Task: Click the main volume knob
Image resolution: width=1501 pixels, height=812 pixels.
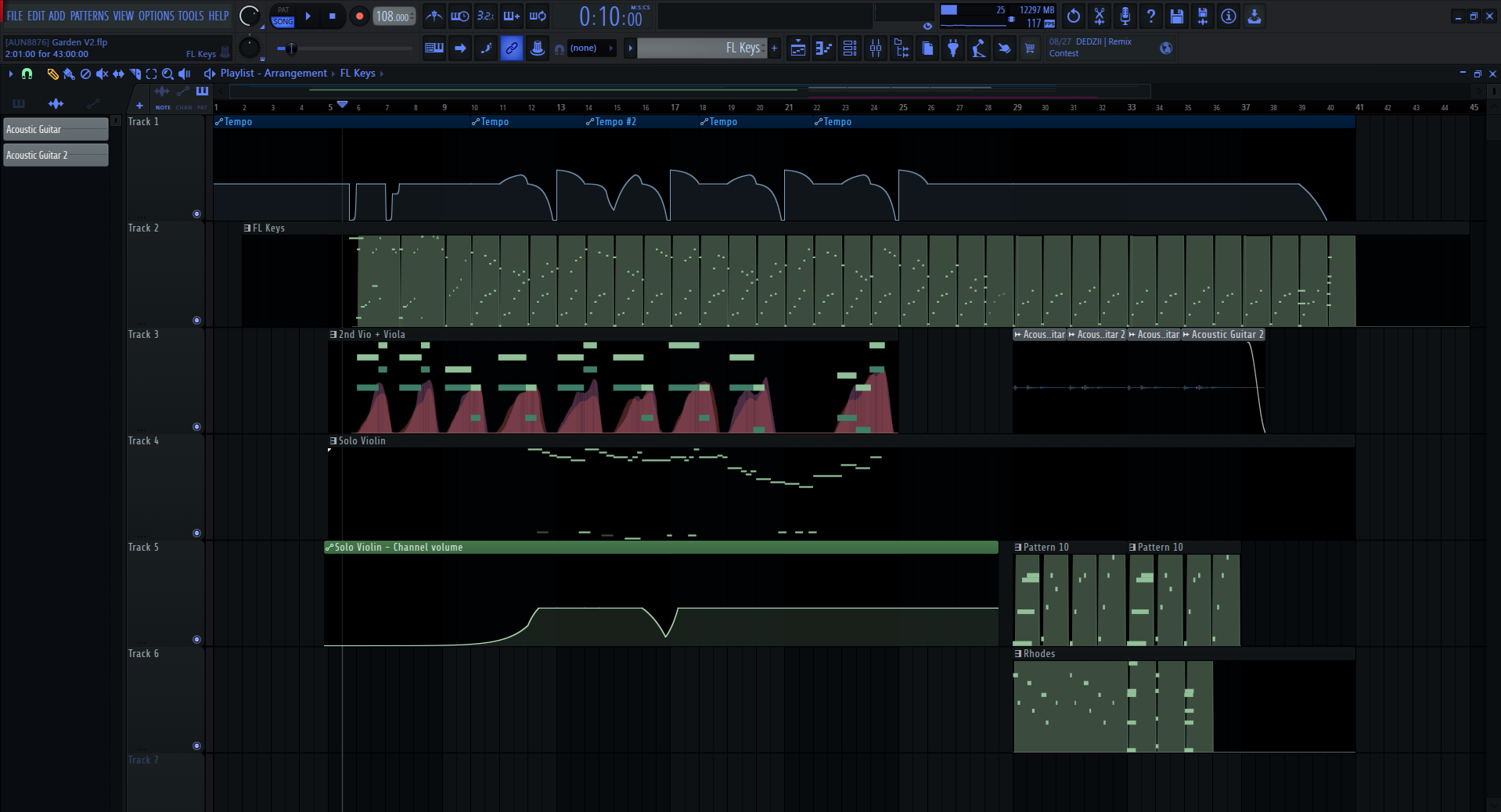Action: pyautogui.click(x=249, y=16)
